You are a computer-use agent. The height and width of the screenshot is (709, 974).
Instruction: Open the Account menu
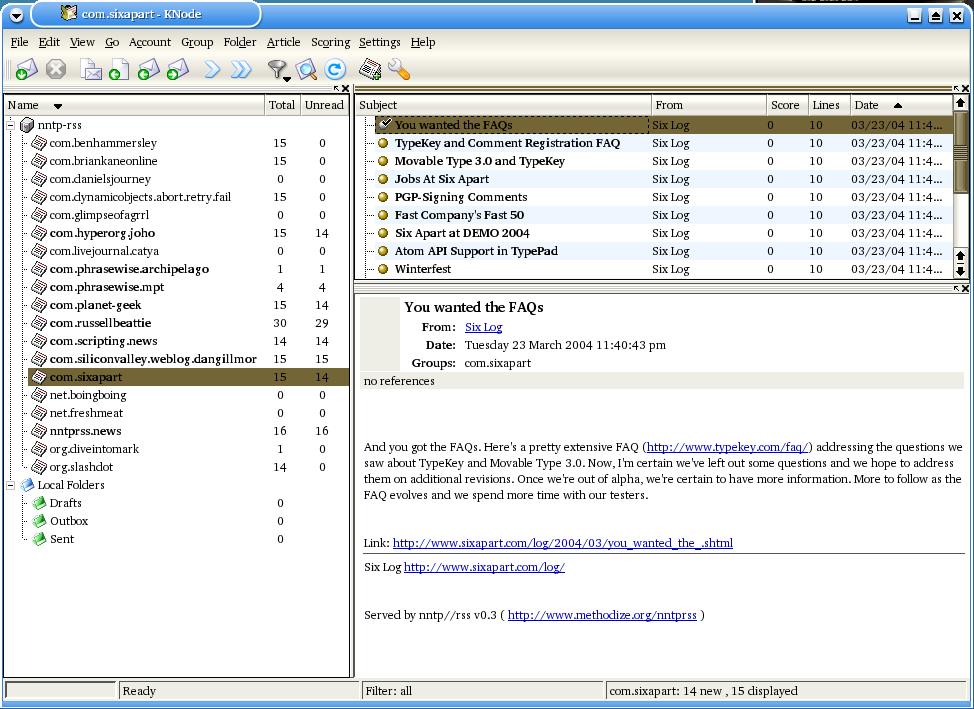tap(150, 42)
